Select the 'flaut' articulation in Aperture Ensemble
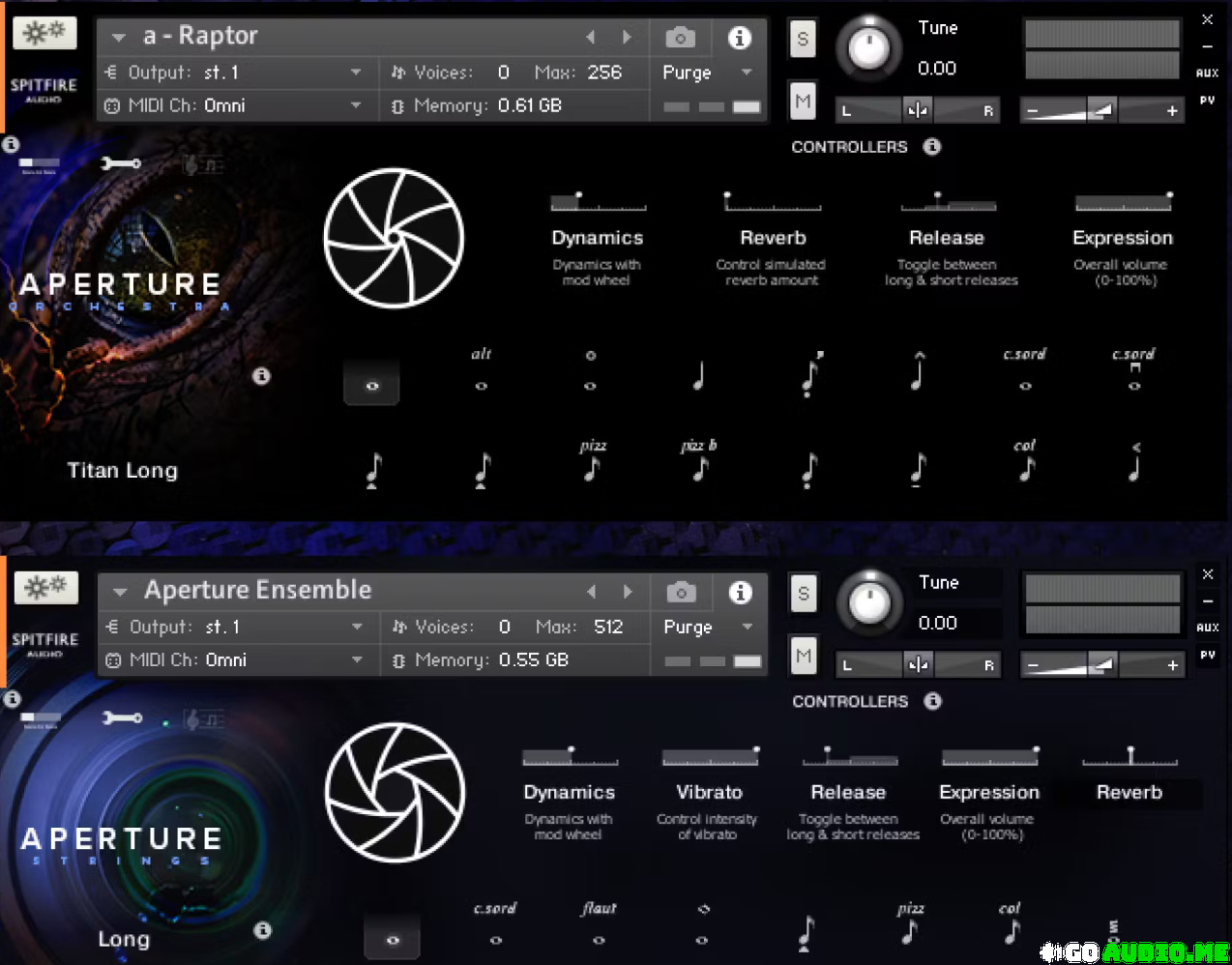The image size is (1232, 965). click(x=599, y=924)
